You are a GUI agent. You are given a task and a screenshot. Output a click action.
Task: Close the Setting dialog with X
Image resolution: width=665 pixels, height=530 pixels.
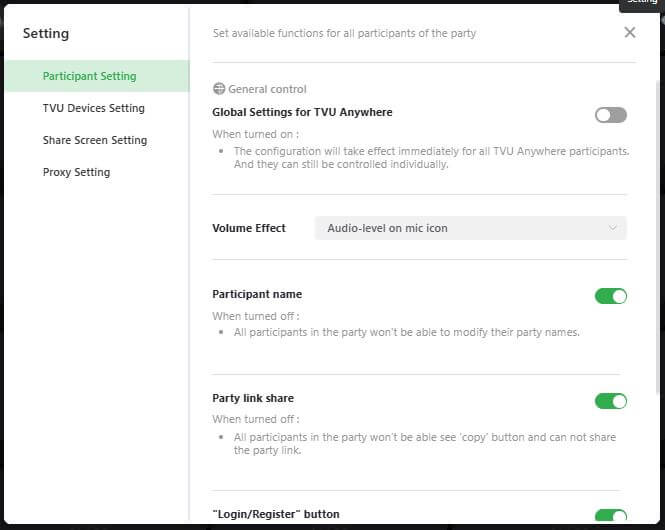tap(630, 32)
